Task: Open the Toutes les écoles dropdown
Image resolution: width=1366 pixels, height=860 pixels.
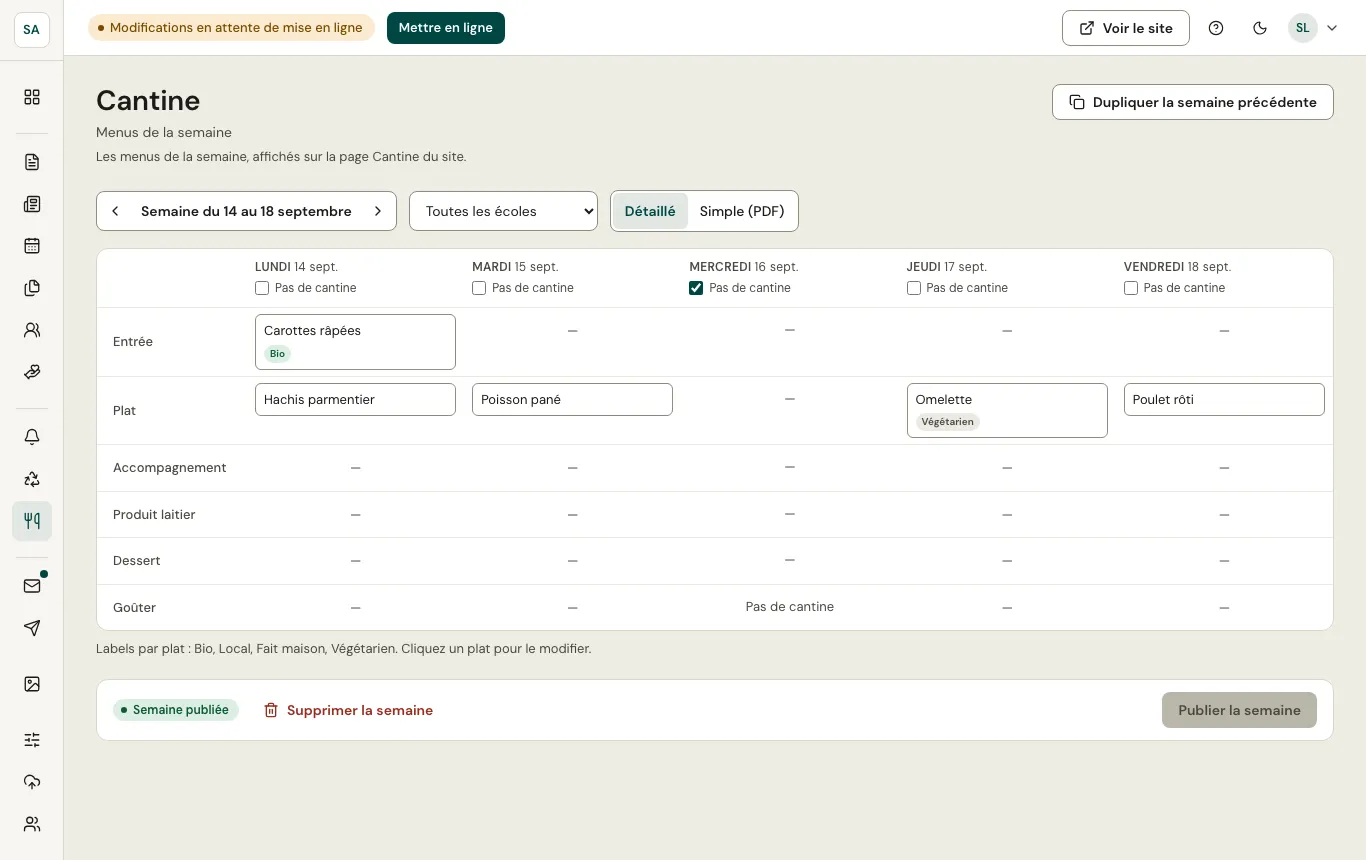Action: [503, 211]
